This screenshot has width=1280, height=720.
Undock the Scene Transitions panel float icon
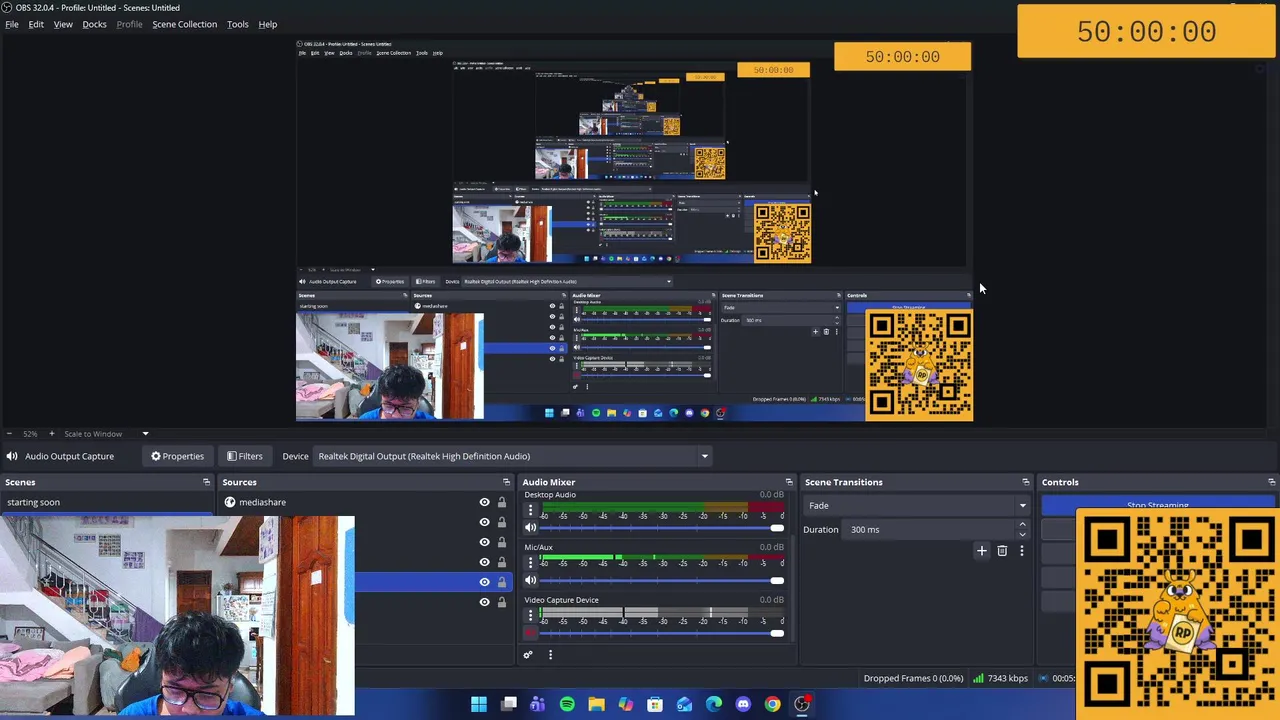pos(1025,482)
